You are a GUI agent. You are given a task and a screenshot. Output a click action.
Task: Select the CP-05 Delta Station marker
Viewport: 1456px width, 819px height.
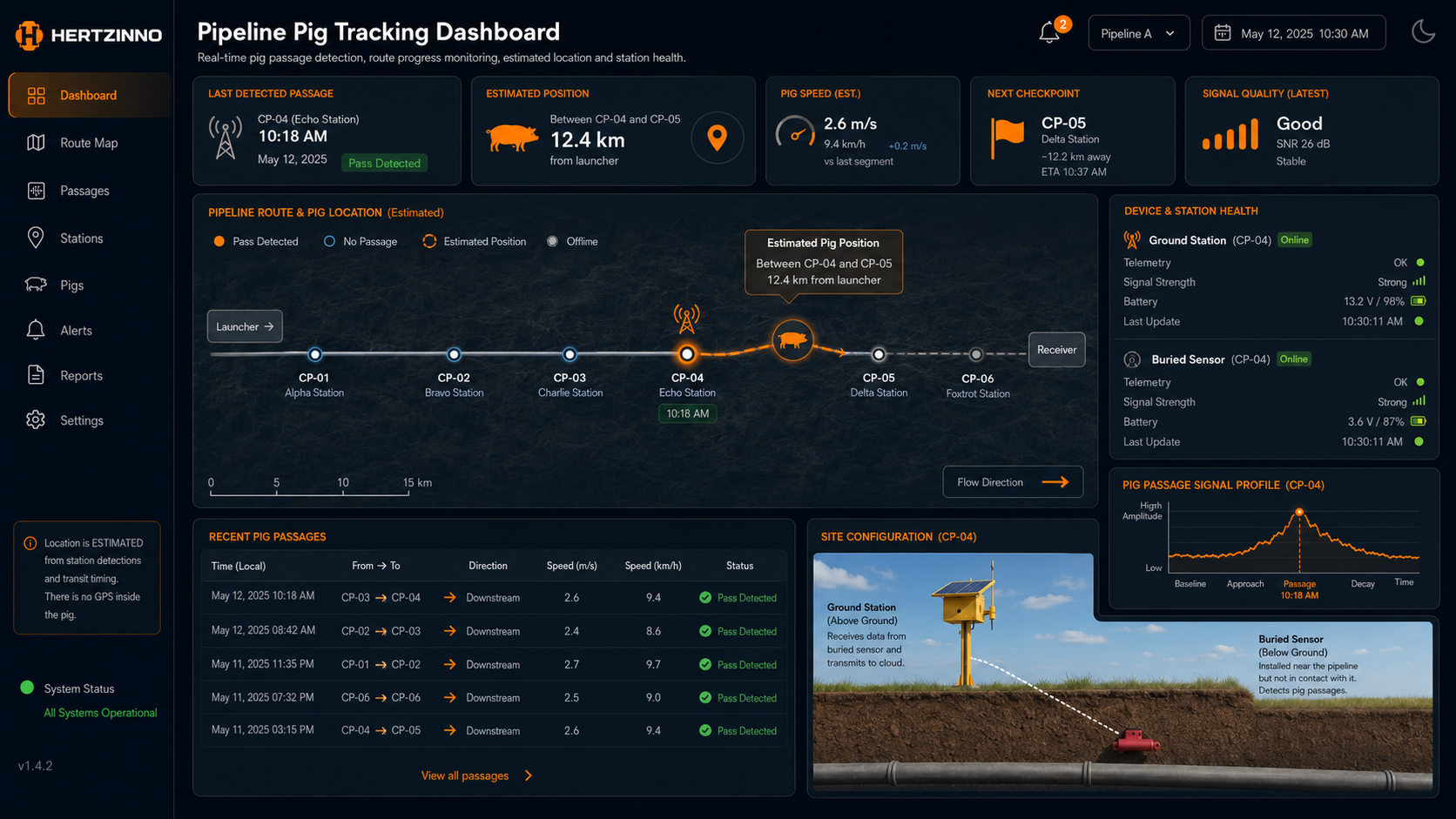tap(879, 354)
